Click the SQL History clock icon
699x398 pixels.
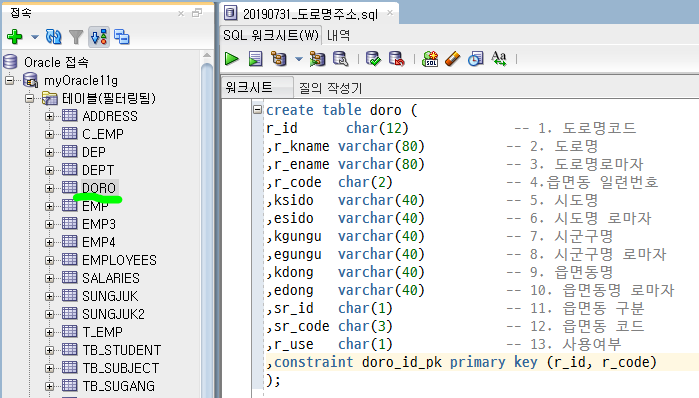(476, 59)
